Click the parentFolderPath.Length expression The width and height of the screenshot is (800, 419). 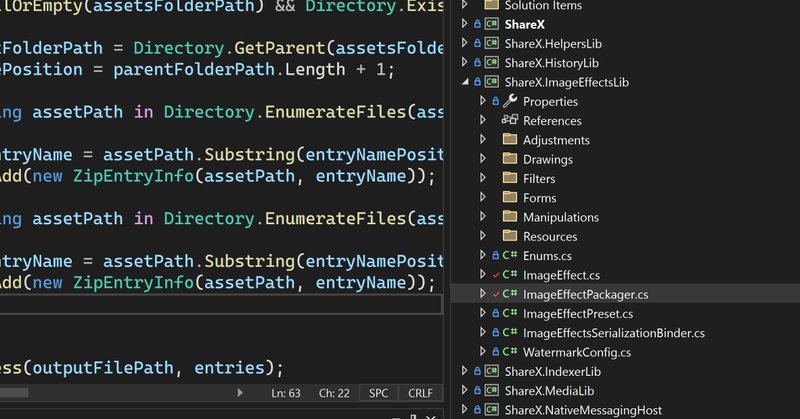pos(229,69)
